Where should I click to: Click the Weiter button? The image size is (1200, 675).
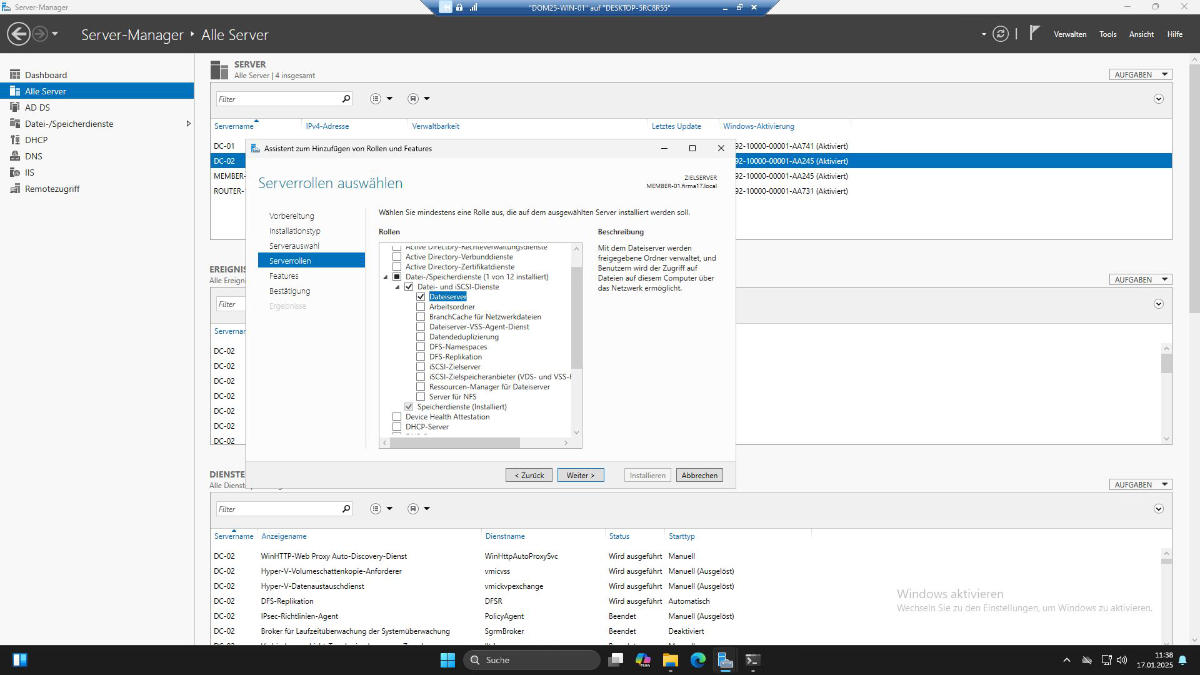581,475
